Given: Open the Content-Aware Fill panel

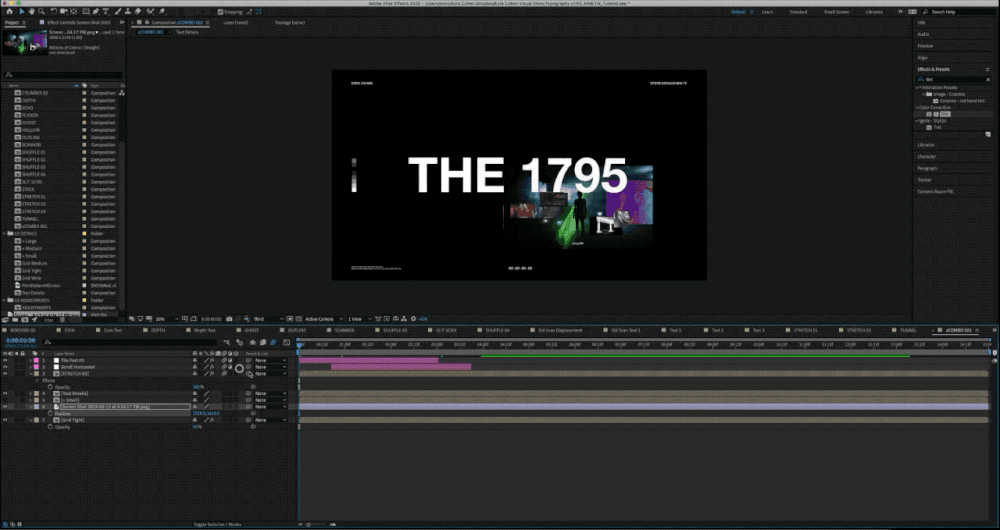Looking at the screenshot, I should [936, 191].
